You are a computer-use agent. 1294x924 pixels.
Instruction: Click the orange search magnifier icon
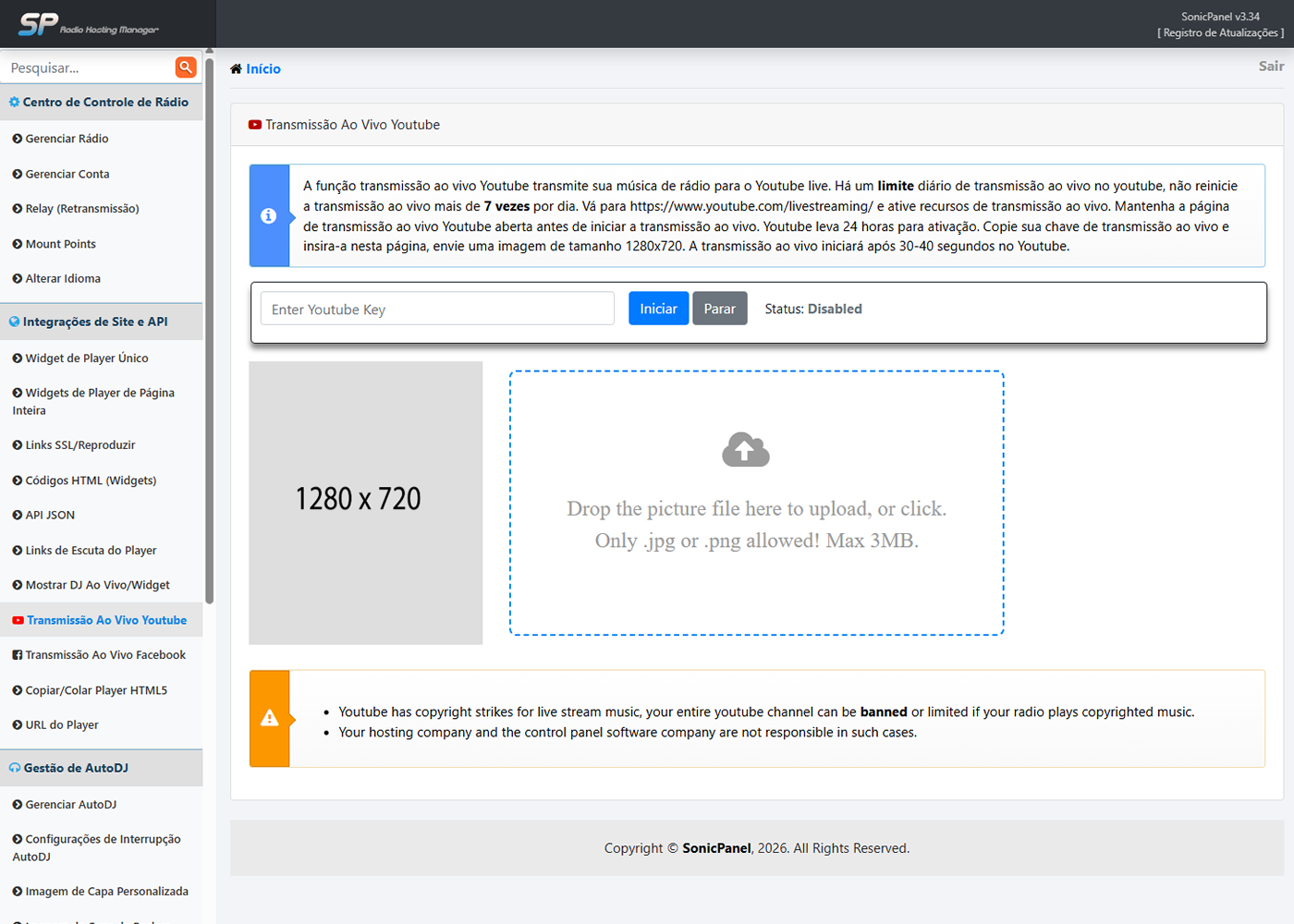[186, 67]
